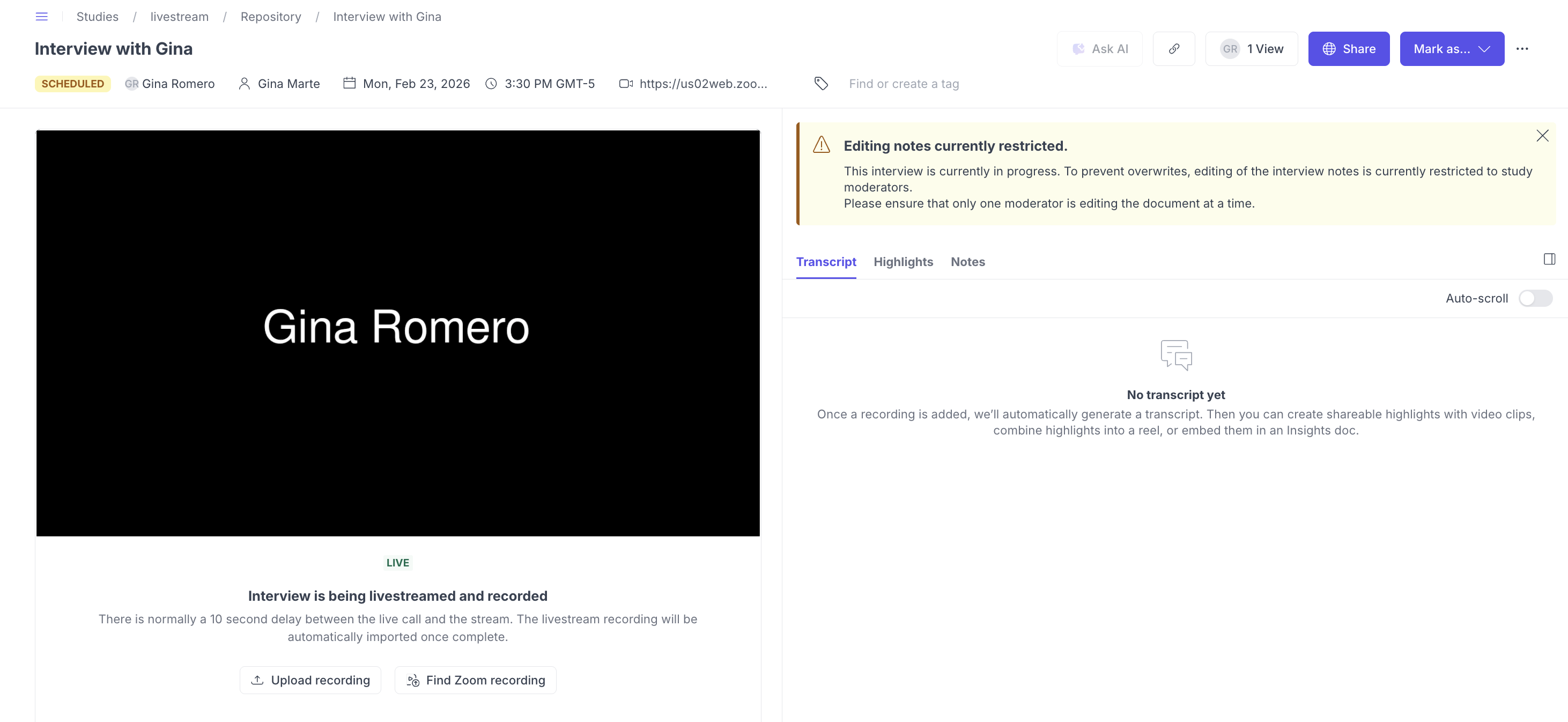Expand the Mark as... dropdown
Image resolution: width=1568 pixels, height=722 pixels.
tap(1451, 49)
